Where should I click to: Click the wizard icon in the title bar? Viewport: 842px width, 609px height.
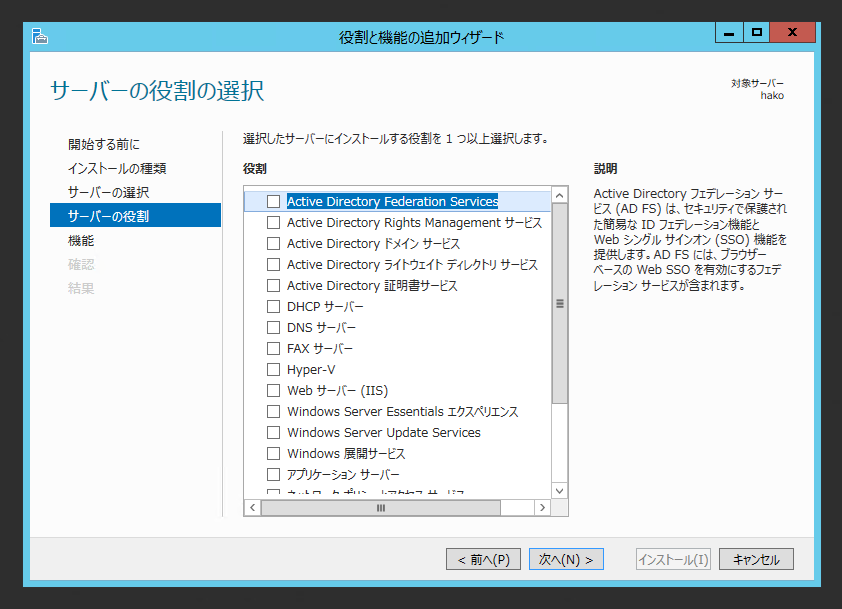tap(40, 37)
